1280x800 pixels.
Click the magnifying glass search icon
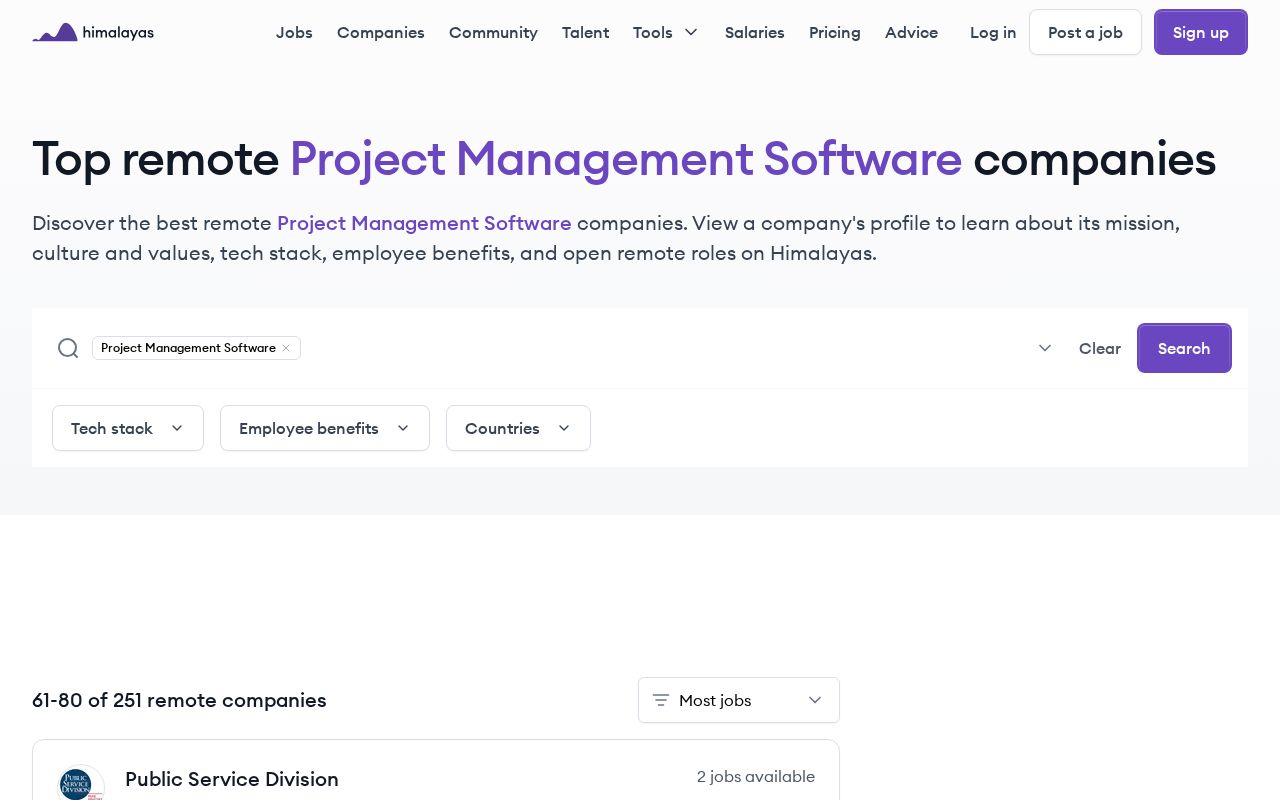(x=68, y=348)
